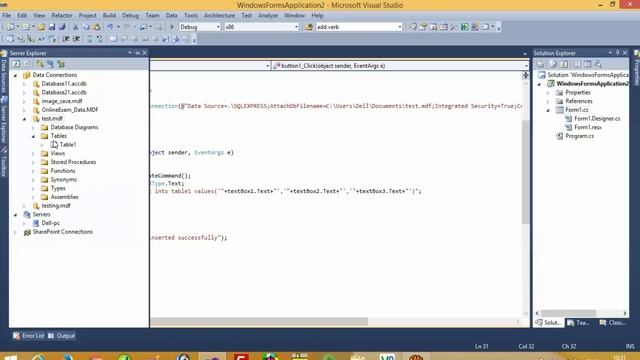Open the Build menu
The image size is (640, 360).
click(109, 16)
